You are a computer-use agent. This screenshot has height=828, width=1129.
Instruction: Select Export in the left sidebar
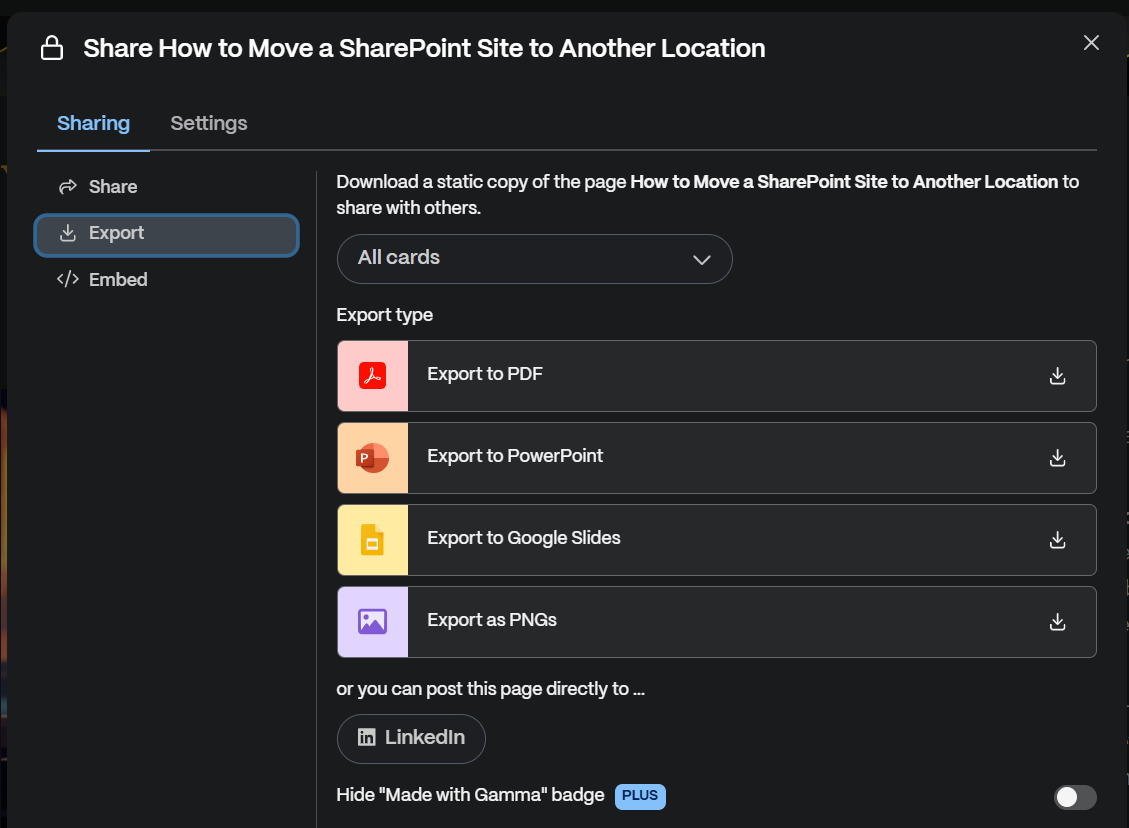[166, 235]
